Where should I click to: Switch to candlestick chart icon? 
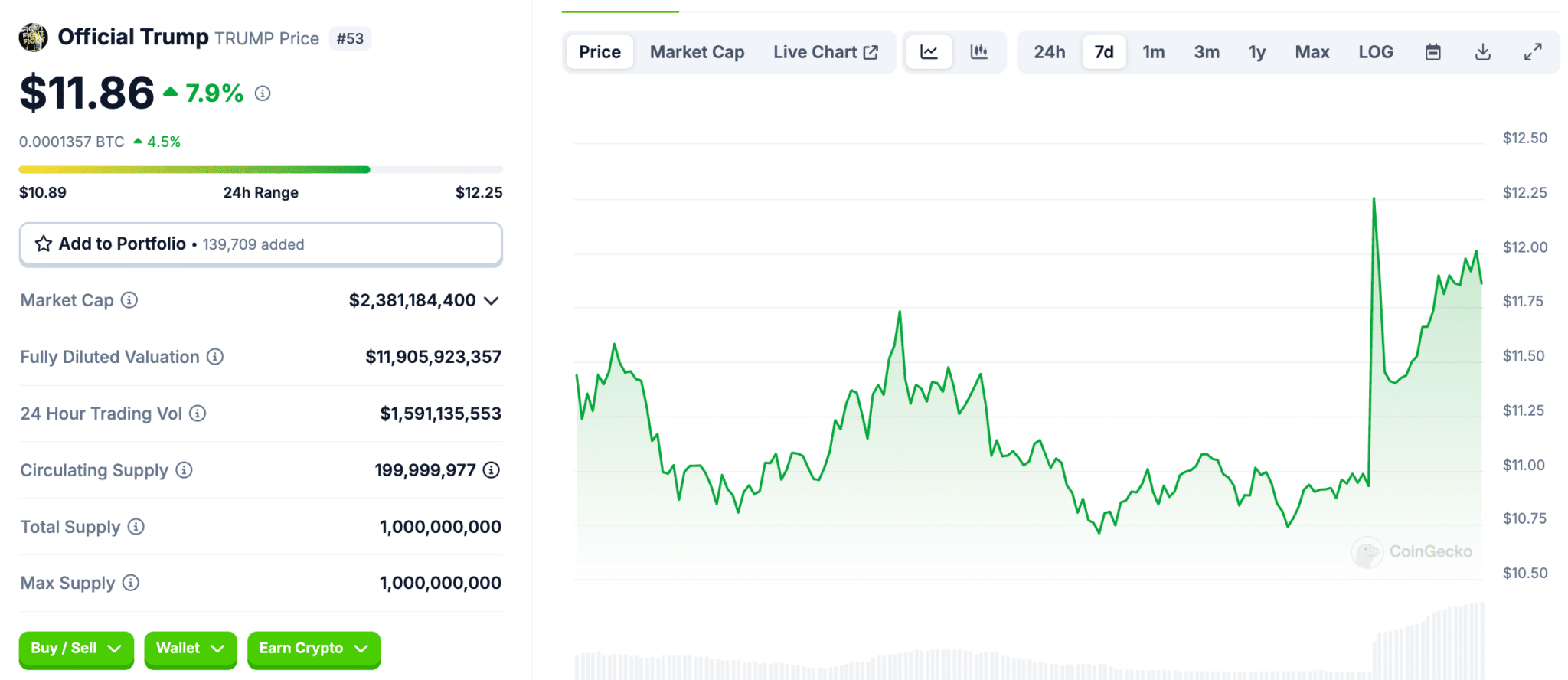coord(978,52)
